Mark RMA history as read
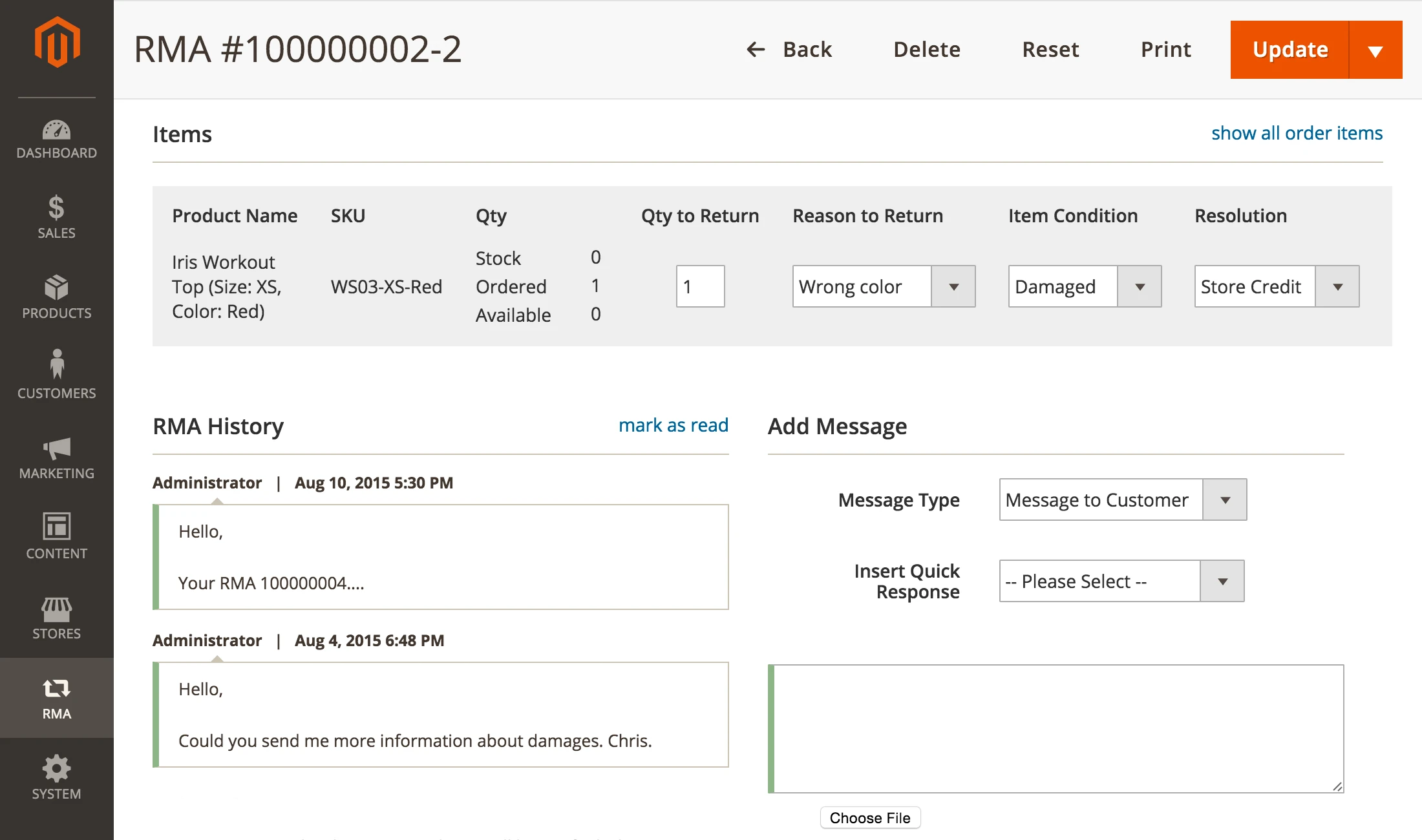Image resolution: width=1422 pixels, height=840 pixels. 674,425
